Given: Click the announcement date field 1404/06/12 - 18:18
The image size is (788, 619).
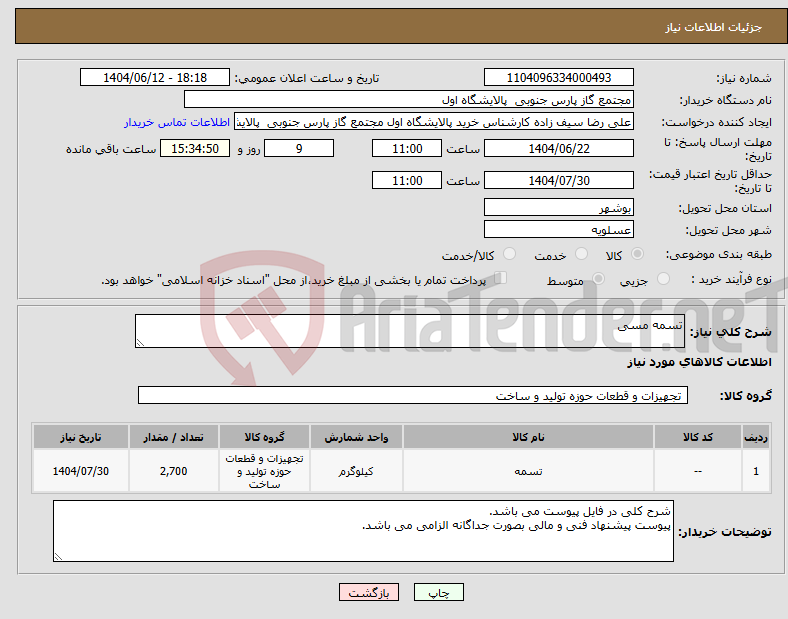Looking at the screenshot, I should [x=155, y=77].
